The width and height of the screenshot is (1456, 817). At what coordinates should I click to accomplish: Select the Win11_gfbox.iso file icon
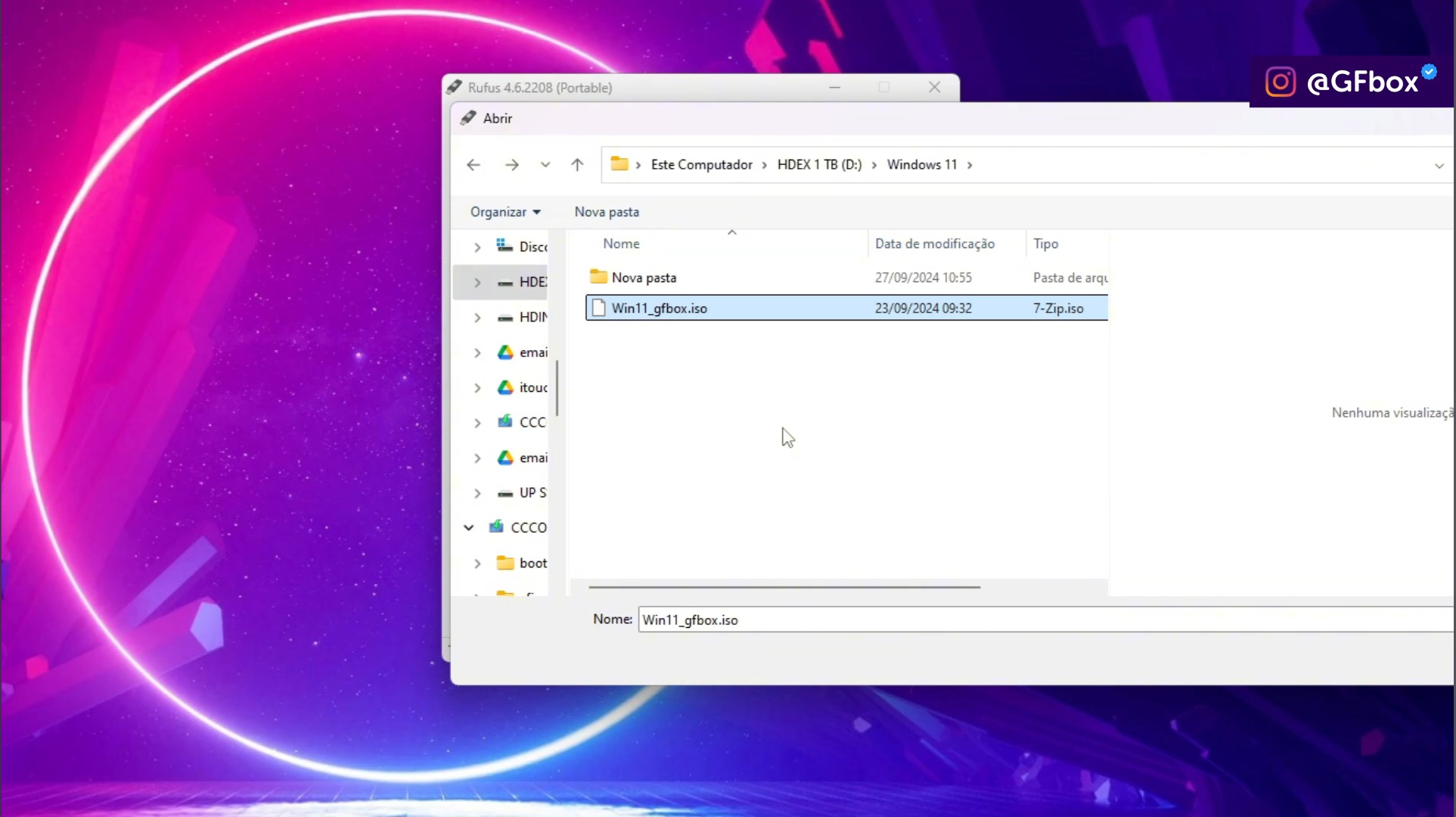(x=598, y=308)
